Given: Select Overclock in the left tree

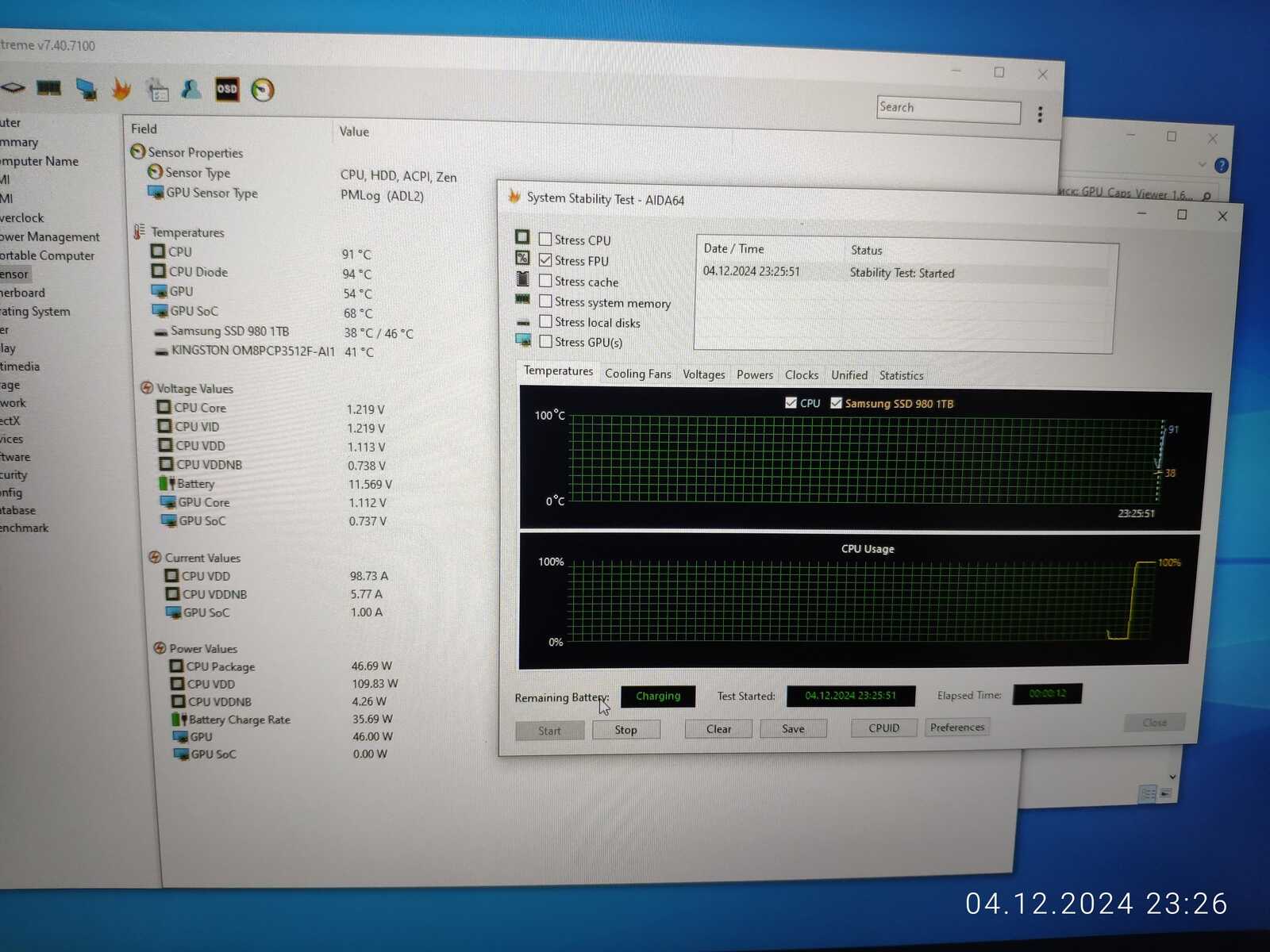Looking at the screenshot, I should [x=22, y=217].
